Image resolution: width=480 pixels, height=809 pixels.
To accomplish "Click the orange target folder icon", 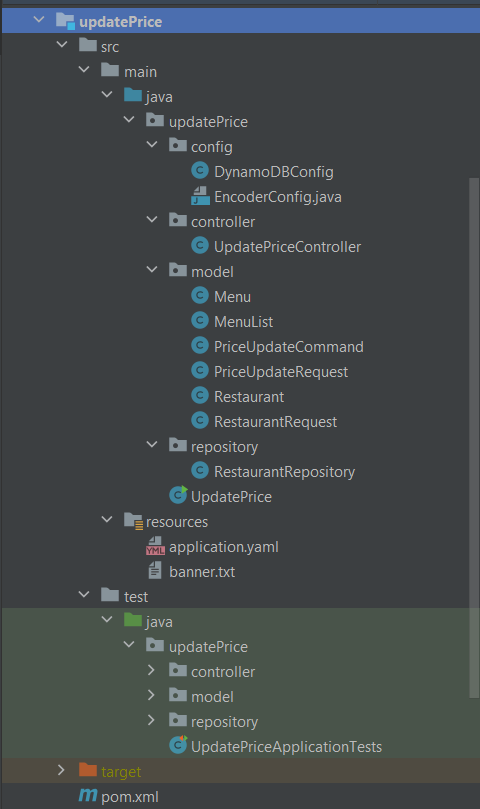I will pos(88,770).
